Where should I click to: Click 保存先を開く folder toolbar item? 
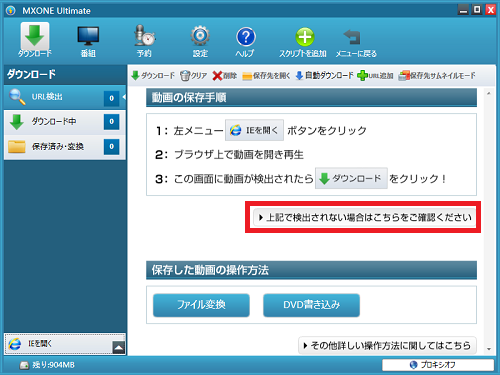coord(266,76)
